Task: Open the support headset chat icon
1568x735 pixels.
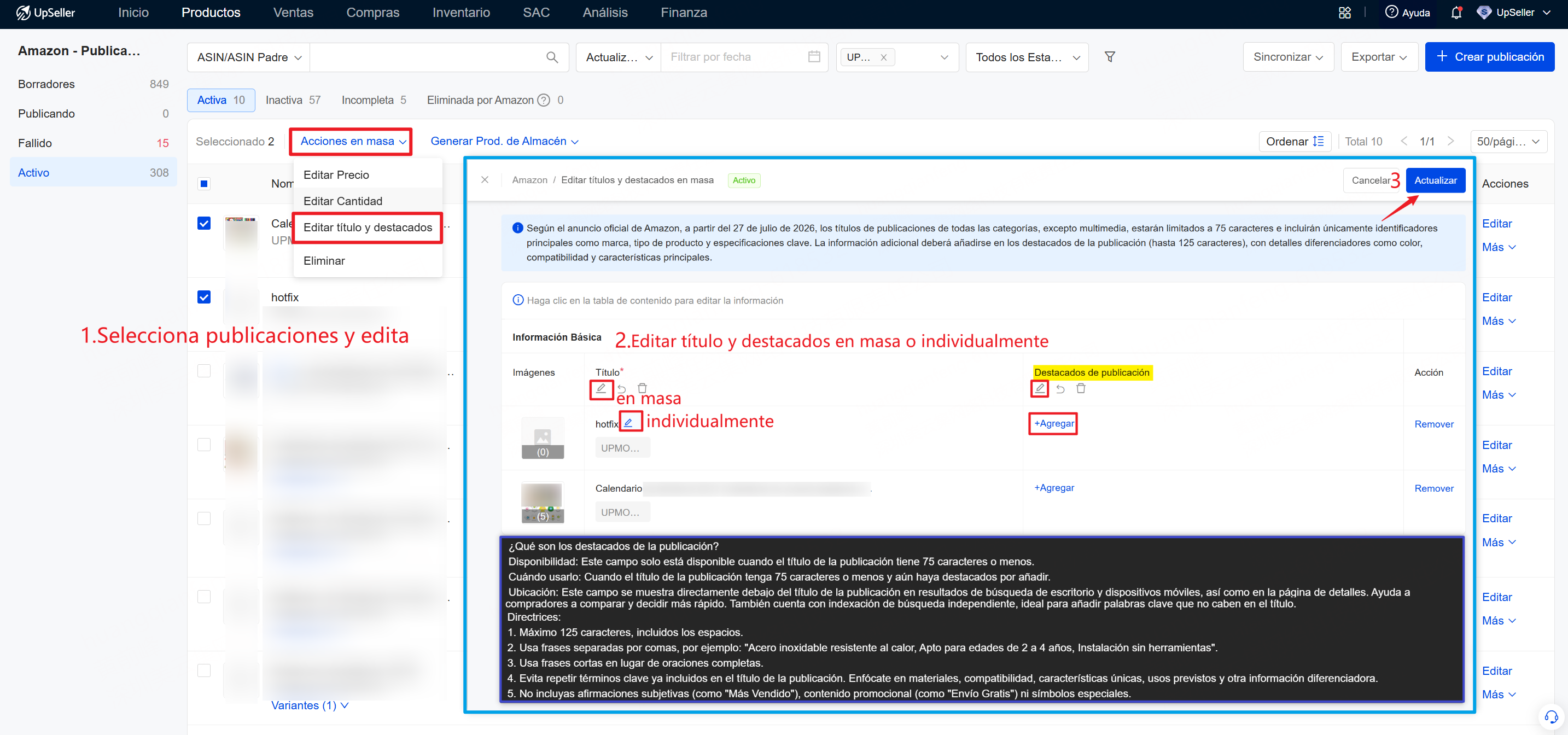Action: (1551, 717)
